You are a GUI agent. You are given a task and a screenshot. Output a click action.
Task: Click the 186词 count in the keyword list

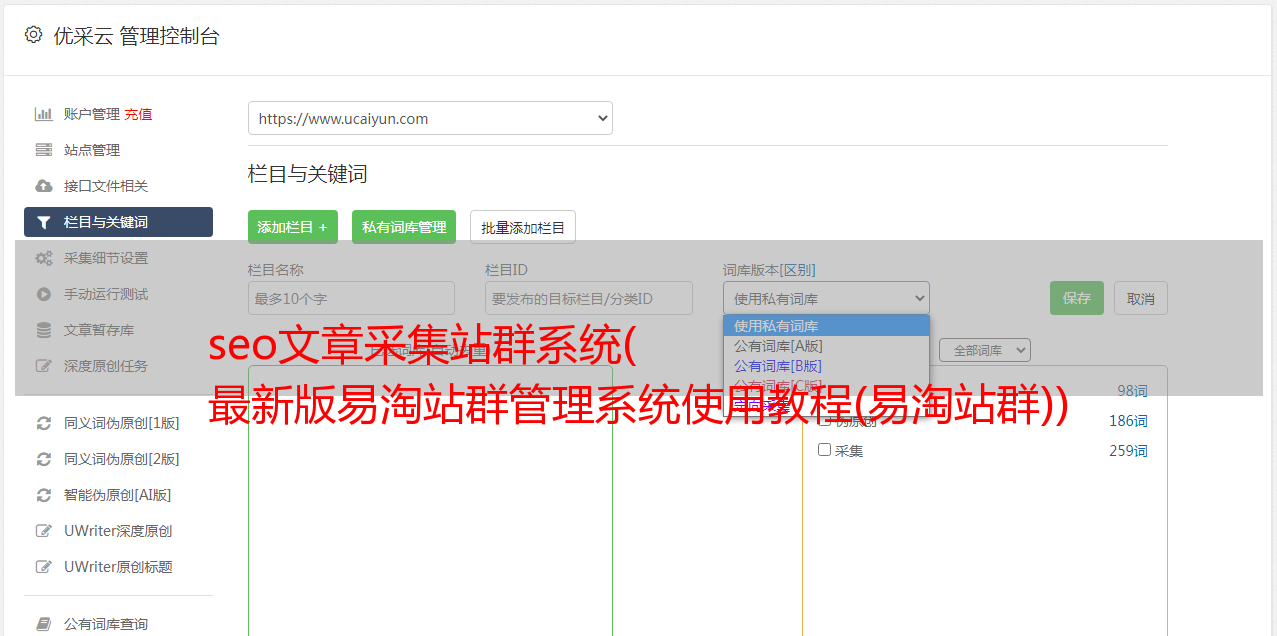click(x=1128, y=421)
